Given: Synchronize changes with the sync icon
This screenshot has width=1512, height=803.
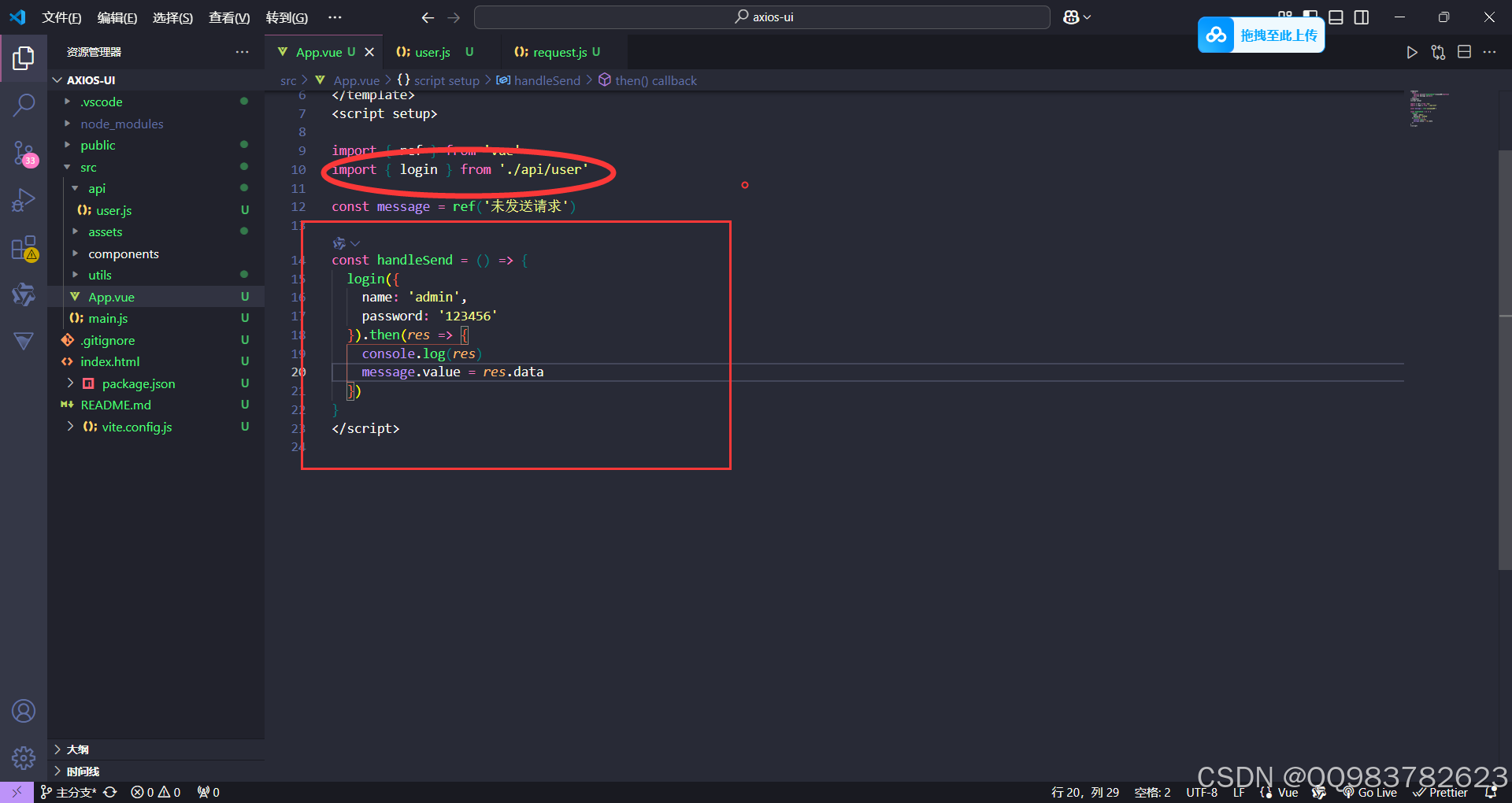Looking at the screenshot, I should (110, 792).
